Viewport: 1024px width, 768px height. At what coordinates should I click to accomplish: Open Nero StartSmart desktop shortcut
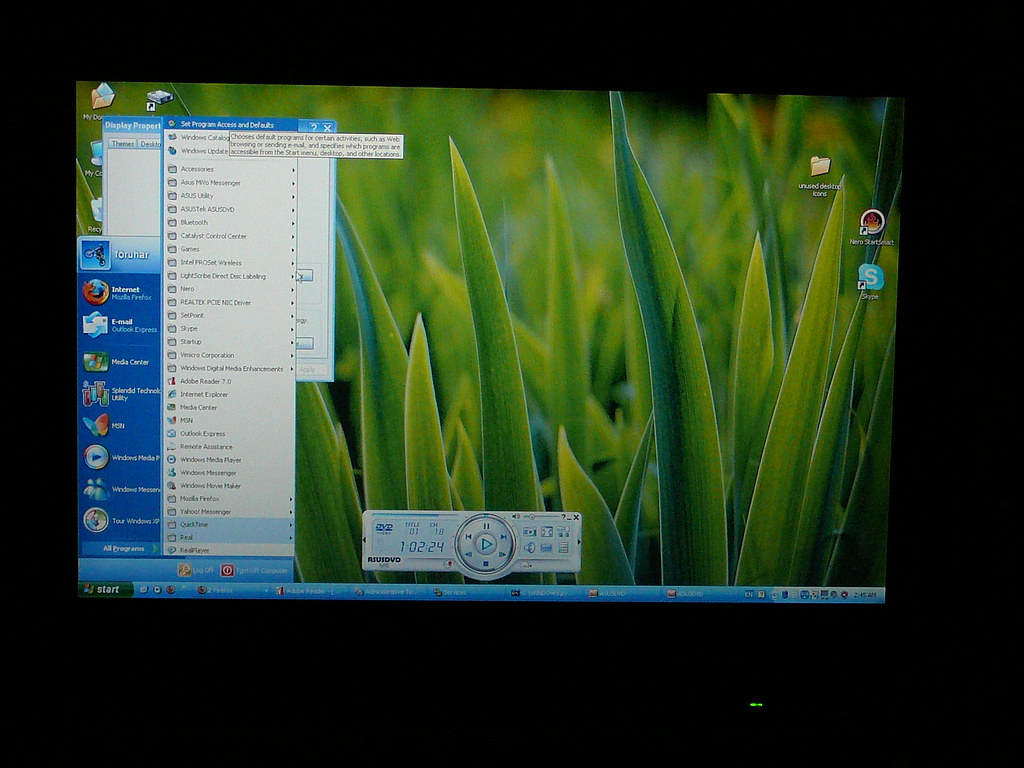[871, 227]
